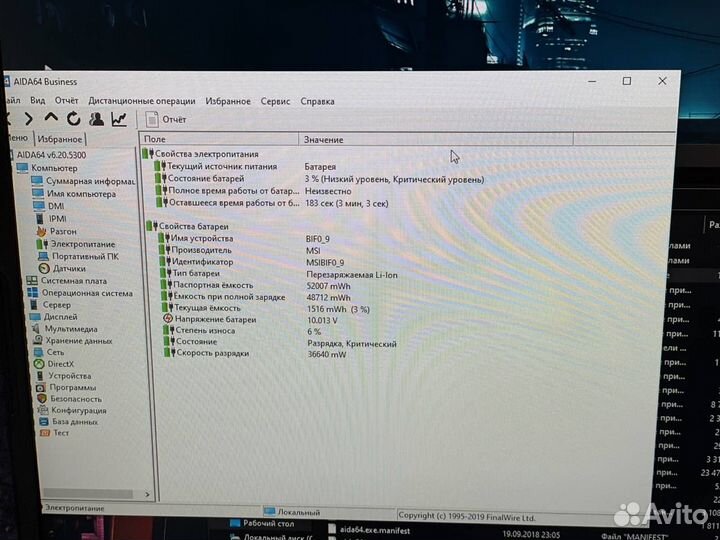Viewport: 720px width, 540px height.
Task: Click the Поле column header
Action: [x=219, y=139]
